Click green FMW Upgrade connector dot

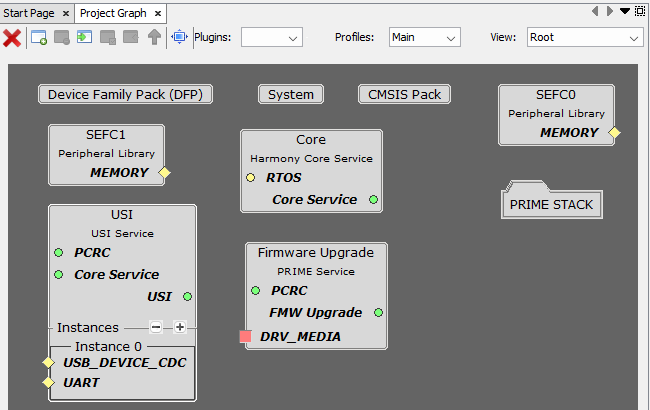pos(378,313)
